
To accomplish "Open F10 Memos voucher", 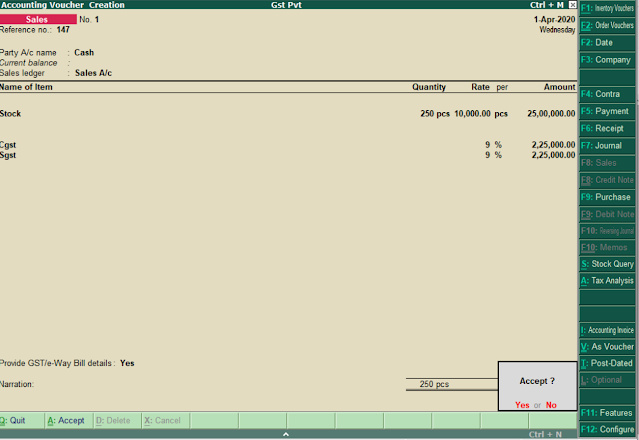I will pos(607,247).
